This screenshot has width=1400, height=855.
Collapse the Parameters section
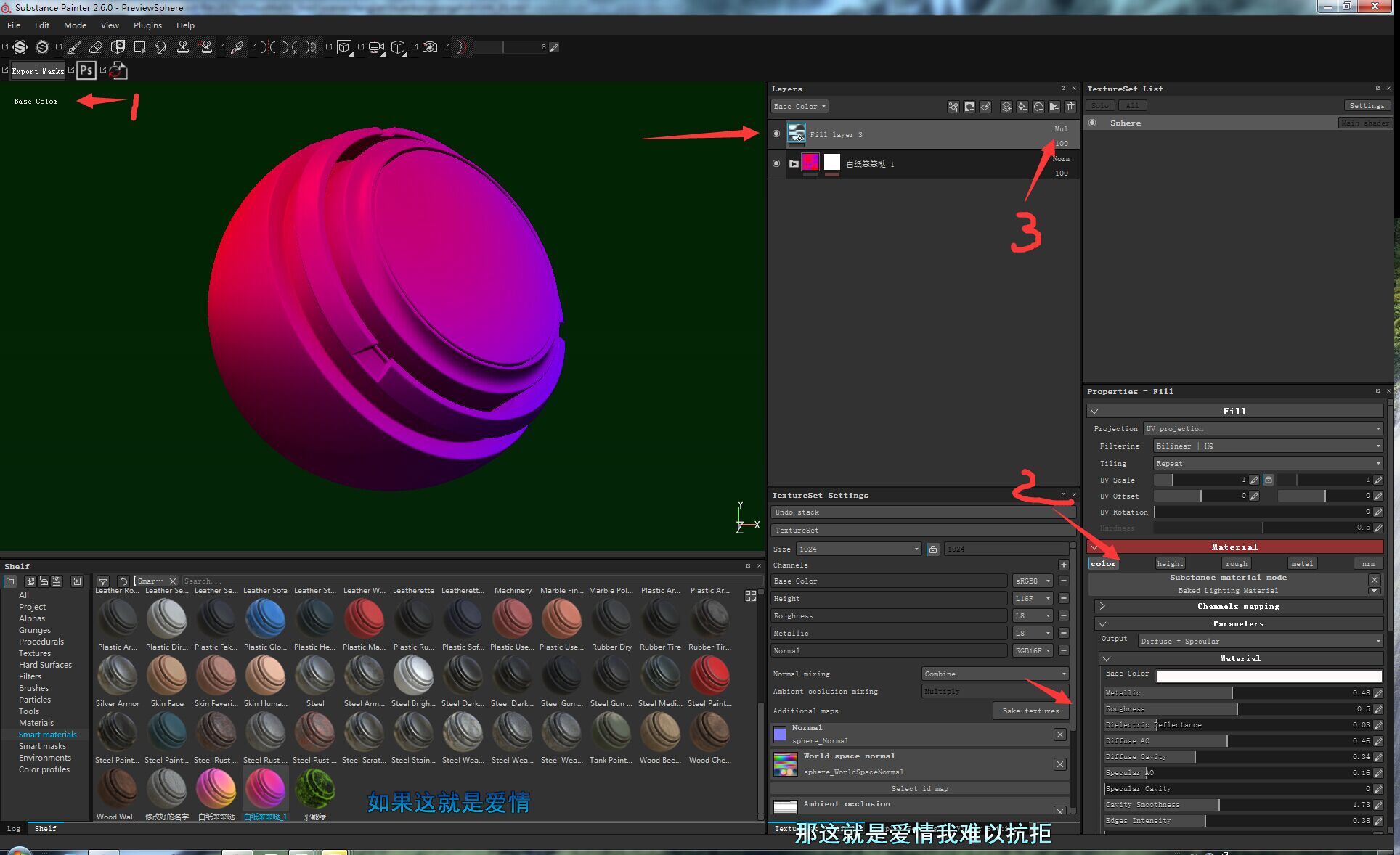coord(1238,623)
